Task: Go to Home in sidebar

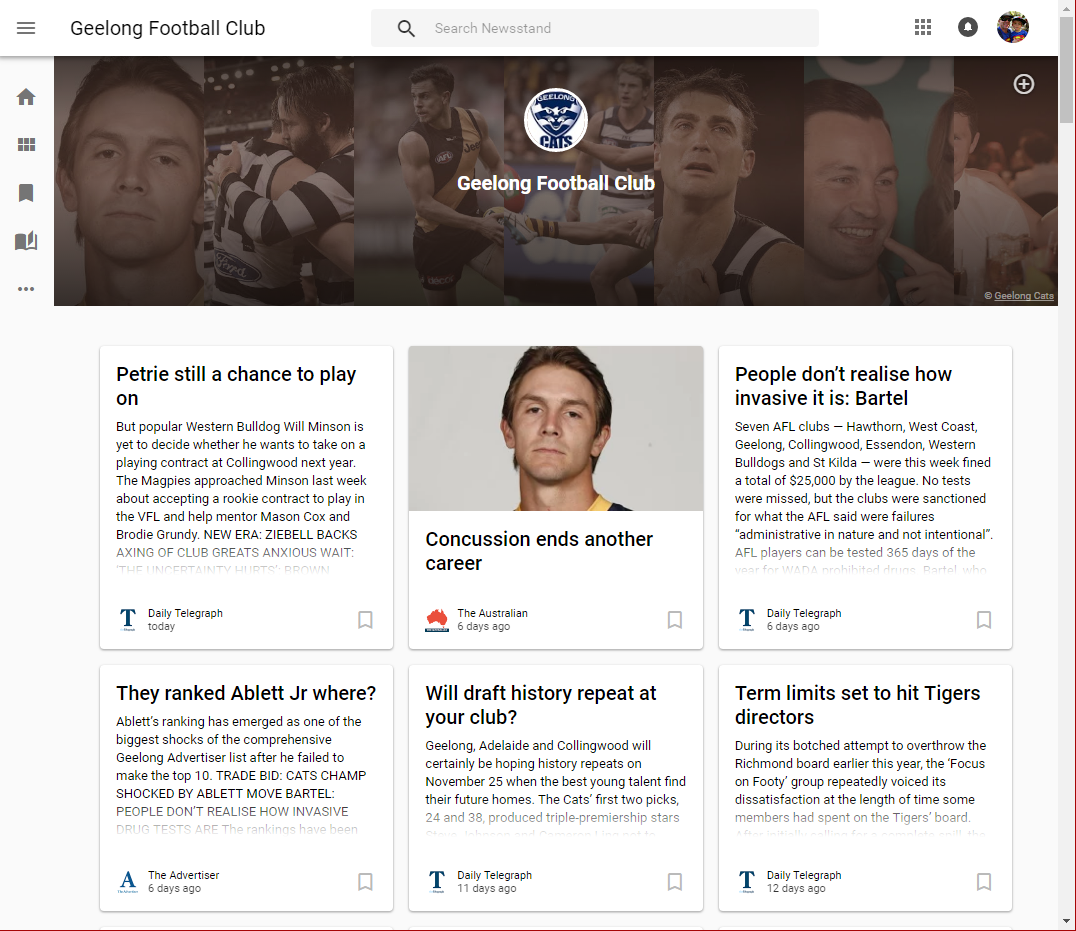Action: 26,97
